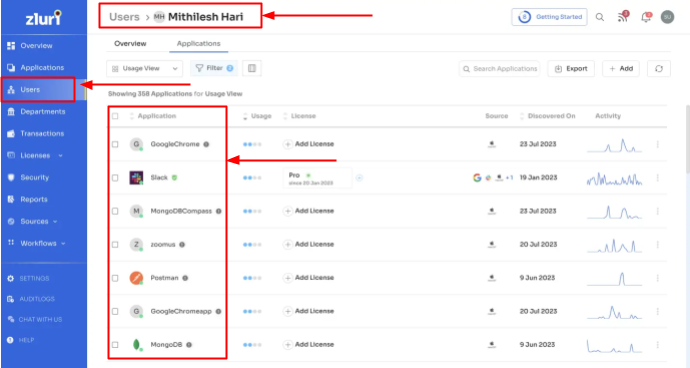Open the Filter options
The image size is (690, 368).
tap(214, 68)
